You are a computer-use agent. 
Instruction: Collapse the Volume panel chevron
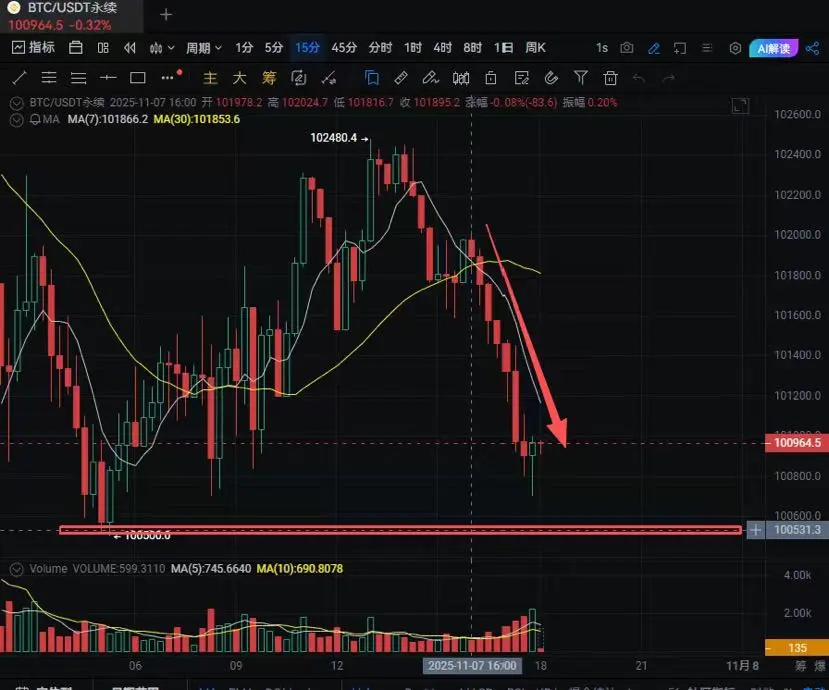pos(16,569)
